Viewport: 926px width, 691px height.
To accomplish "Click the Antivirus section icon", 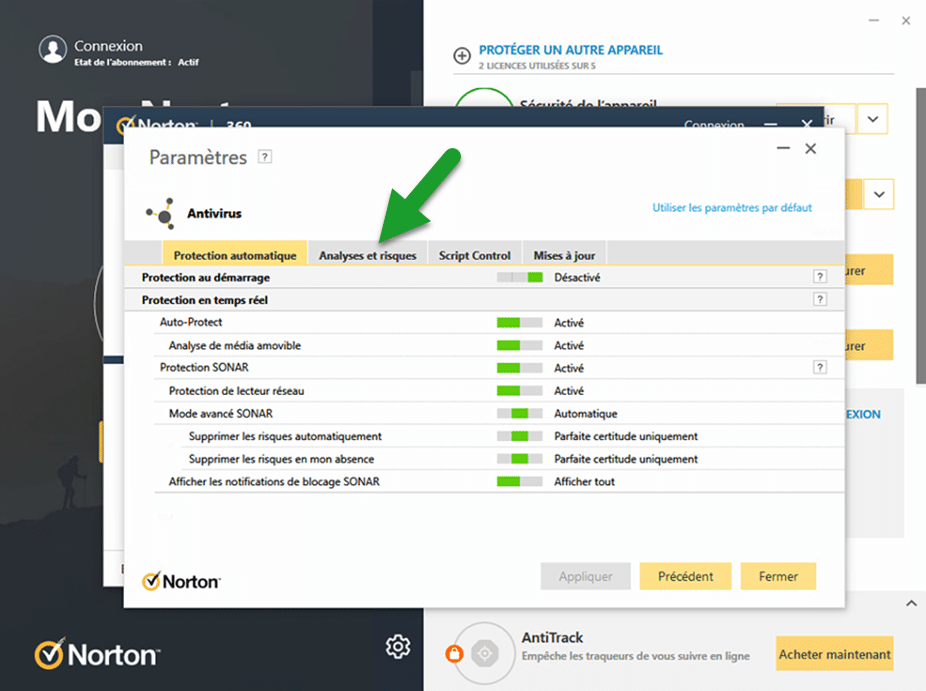I will (x=161, y=213).
